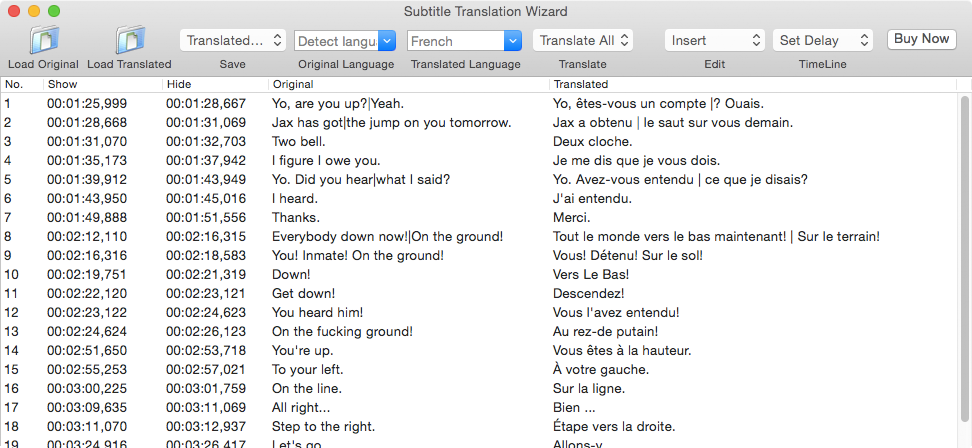This screenshot has height=448, width=972.
Task: Click the Show column header
Action: (103, 84)
